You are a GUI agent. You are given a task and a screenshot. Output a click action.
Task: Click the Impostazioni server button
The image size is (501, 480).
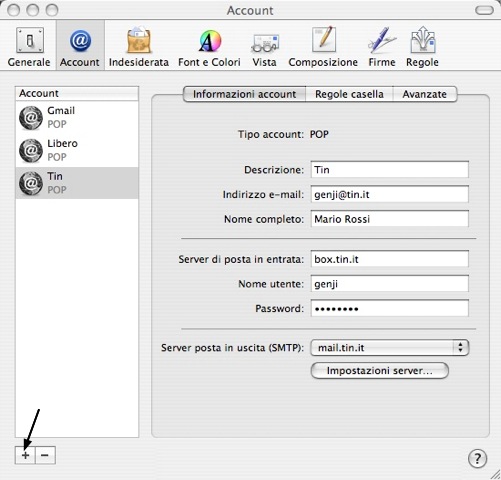click(380, 371)
